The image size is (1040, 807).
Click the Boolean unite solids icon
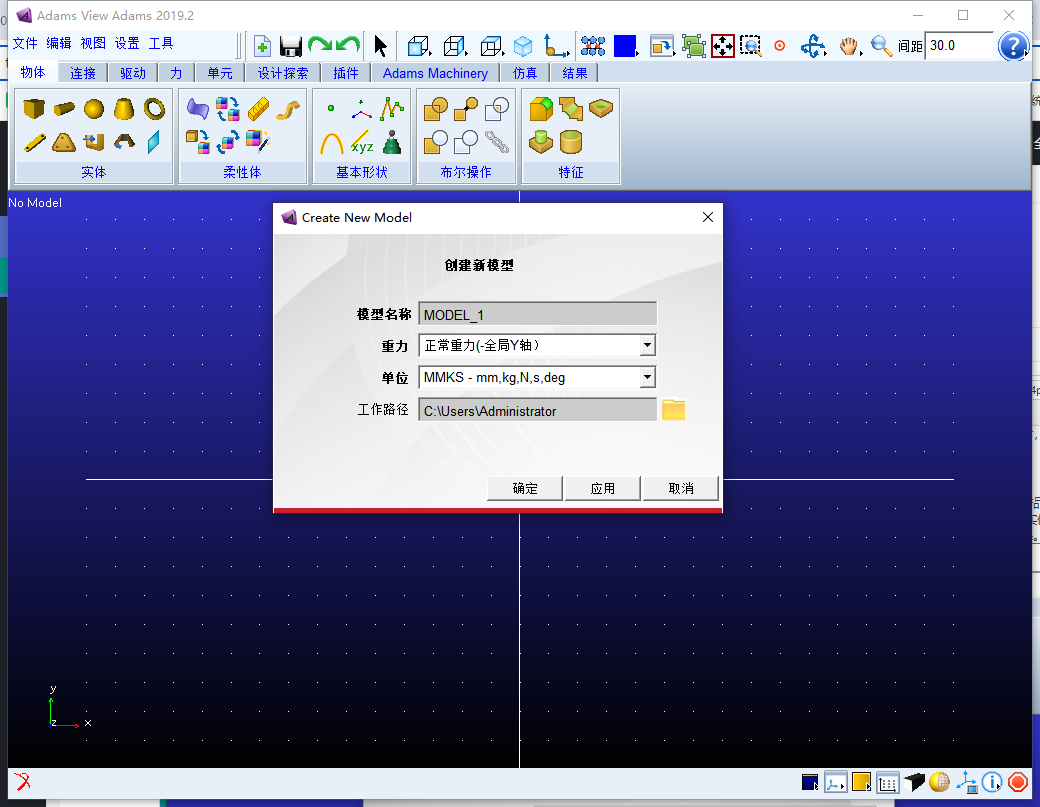tap(435, 108)
